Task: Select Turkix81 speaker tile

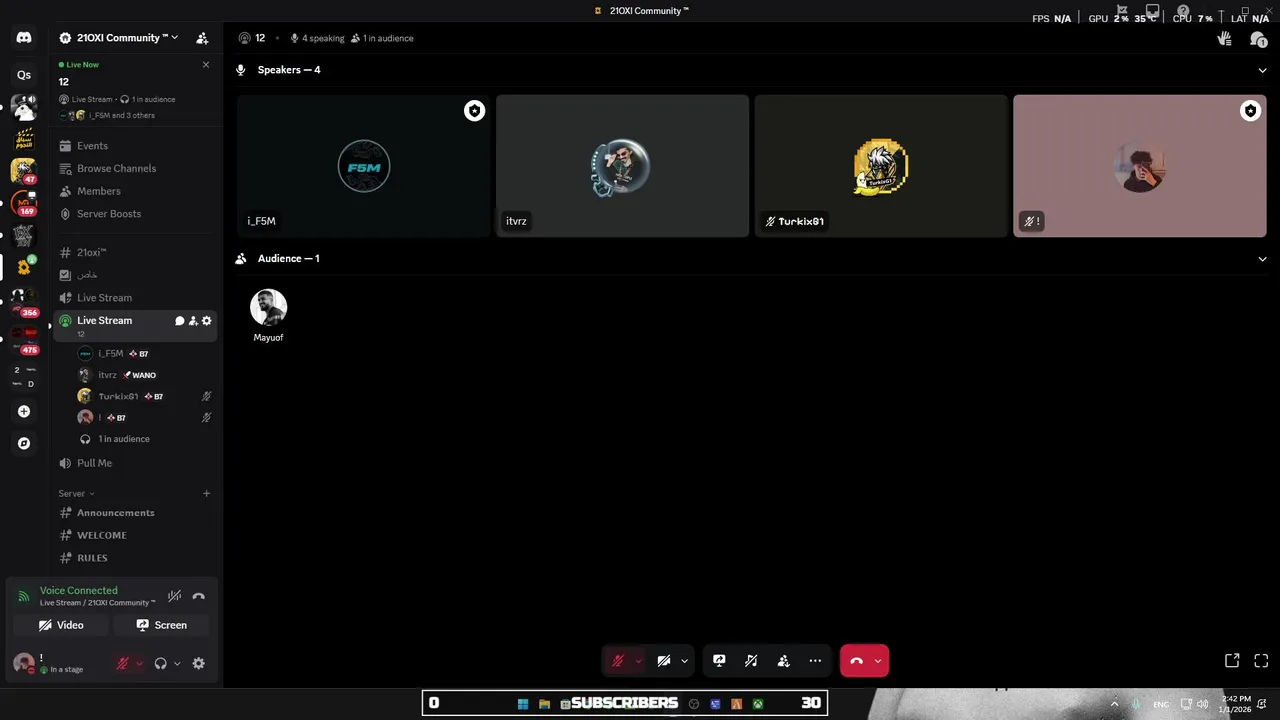Action: [881, 166]
